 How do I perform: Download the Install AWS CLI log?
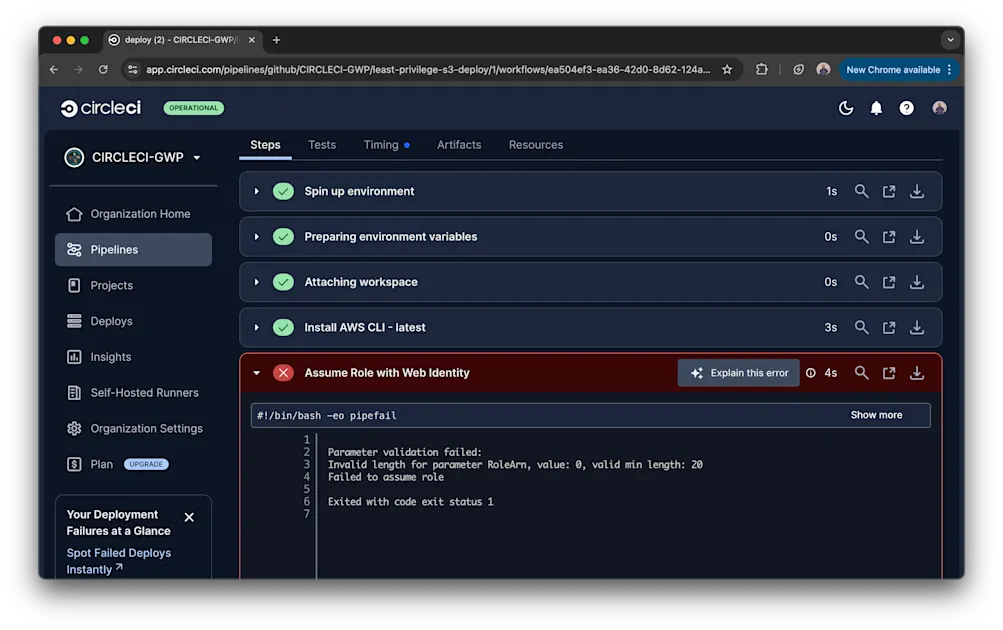click(917, 327)
